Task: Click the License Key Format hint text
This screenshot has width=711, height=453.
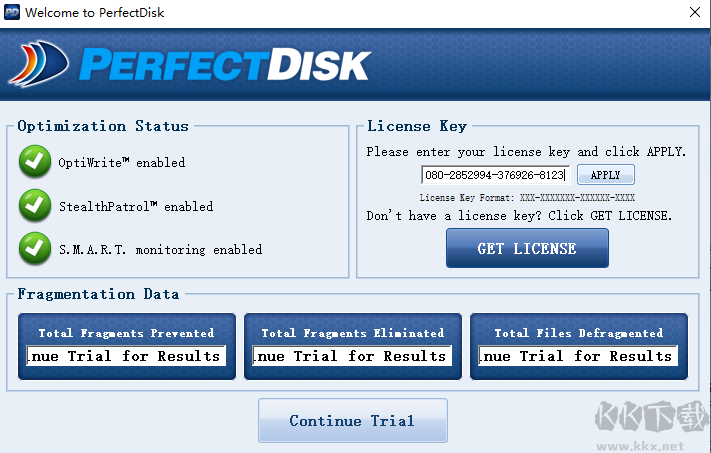Action: [527, 198]
